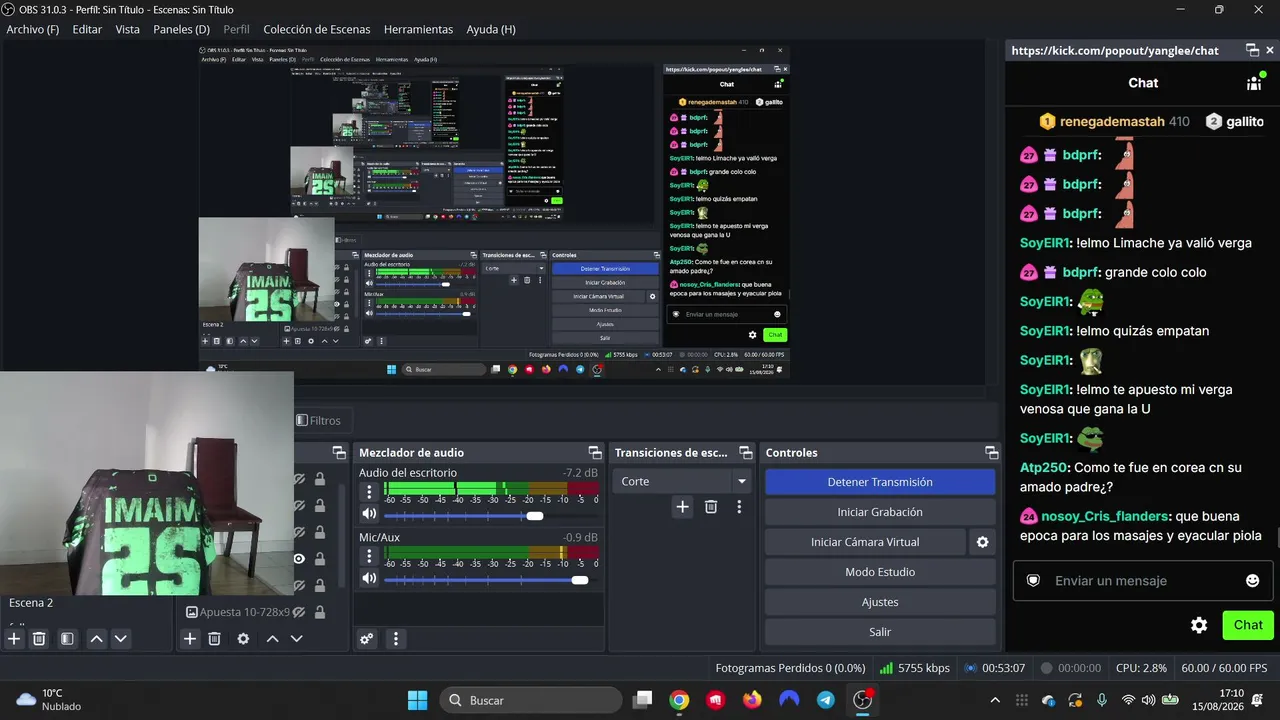Click the Windows taskbar Buscar search box
This screenshot has height=720, width=1280.
coord(531,700)
